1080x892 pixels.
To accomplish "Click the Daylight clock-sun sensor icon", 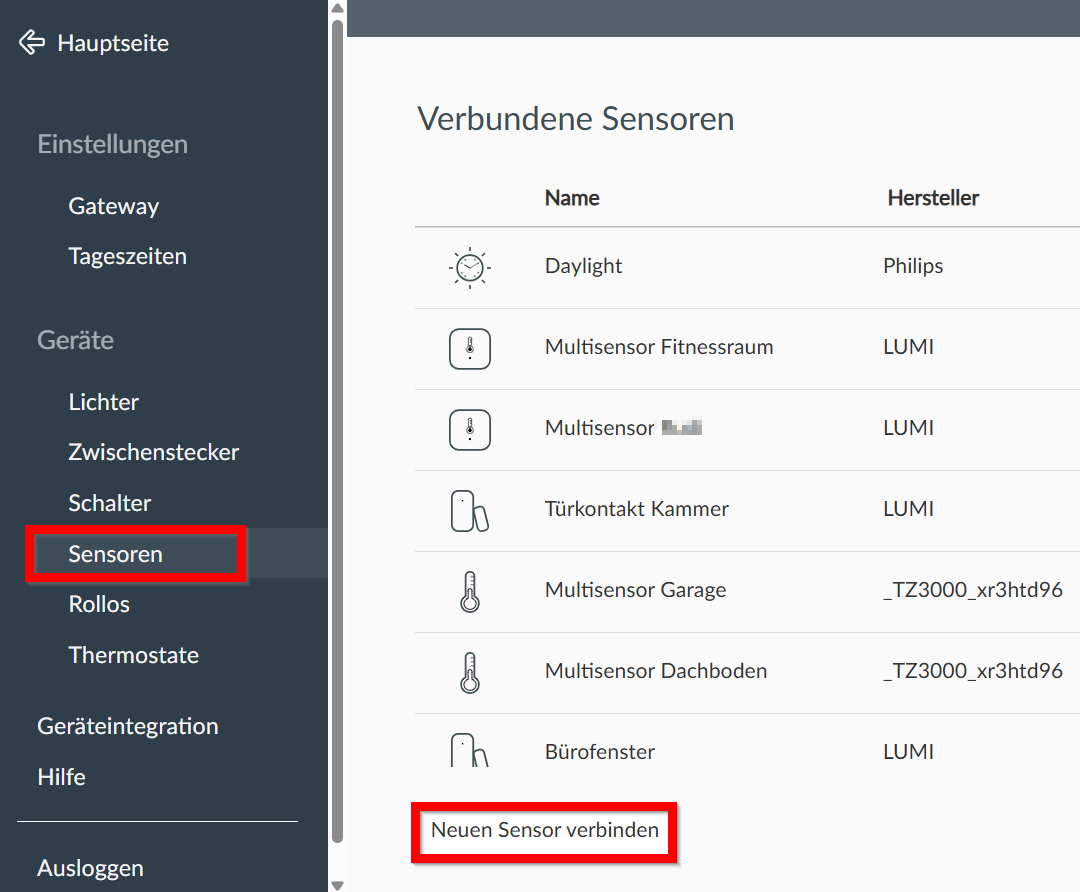I will pos(469,267).
